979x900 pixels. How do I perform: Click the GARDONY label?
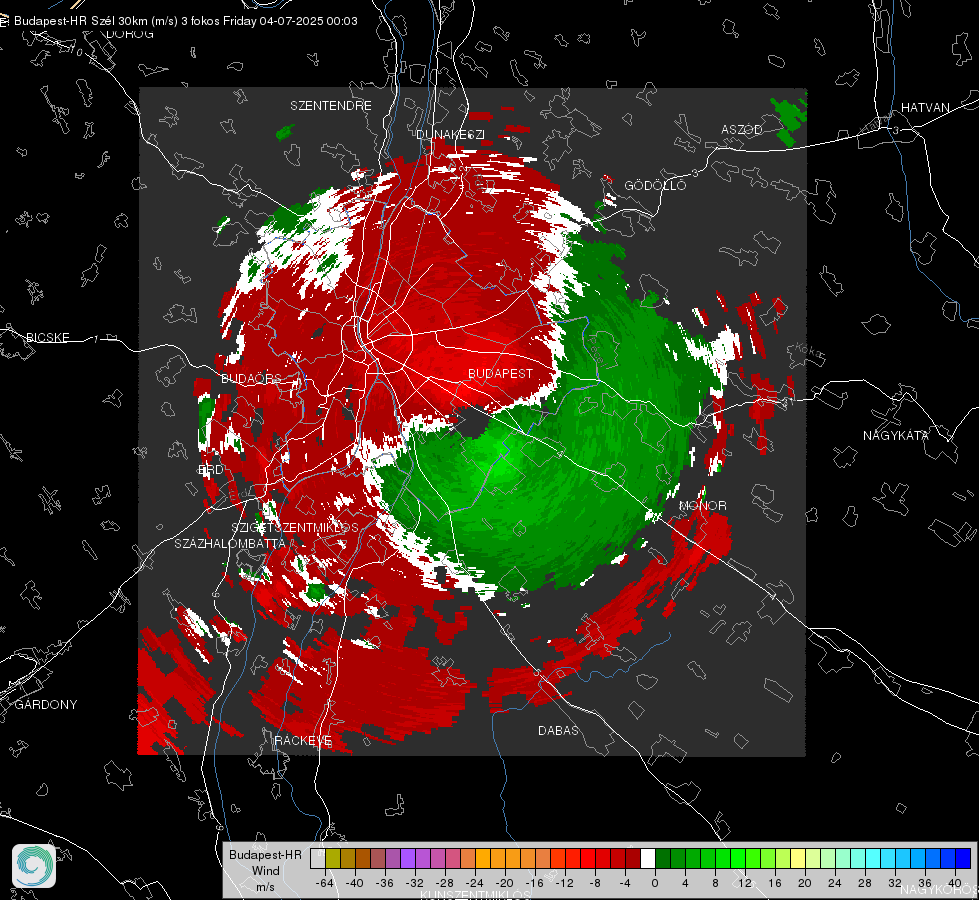[46, 705]
